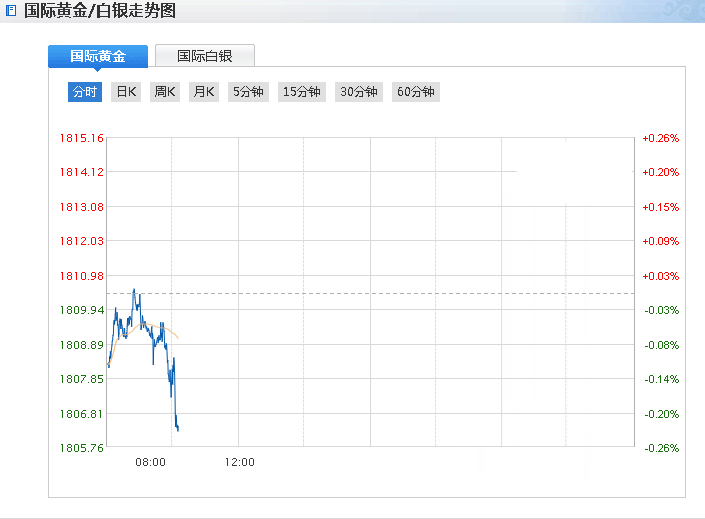The image size is (705, 519).
Task: Click the 1810.98 price axis label
Action: (x=82, y=276)
